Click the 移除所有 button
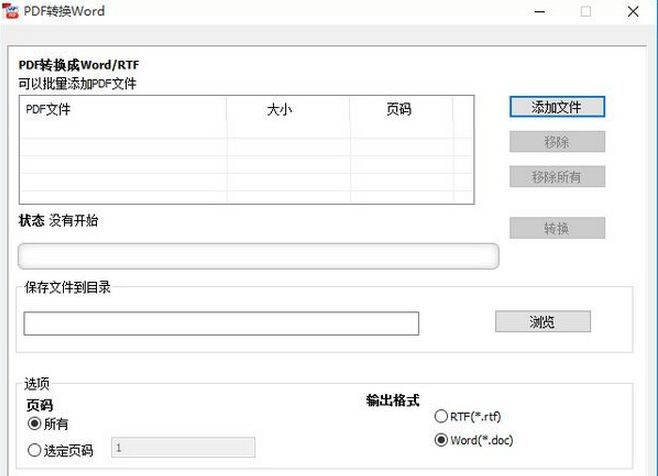This screenshot has width=658, height=476. click(557, 177)
